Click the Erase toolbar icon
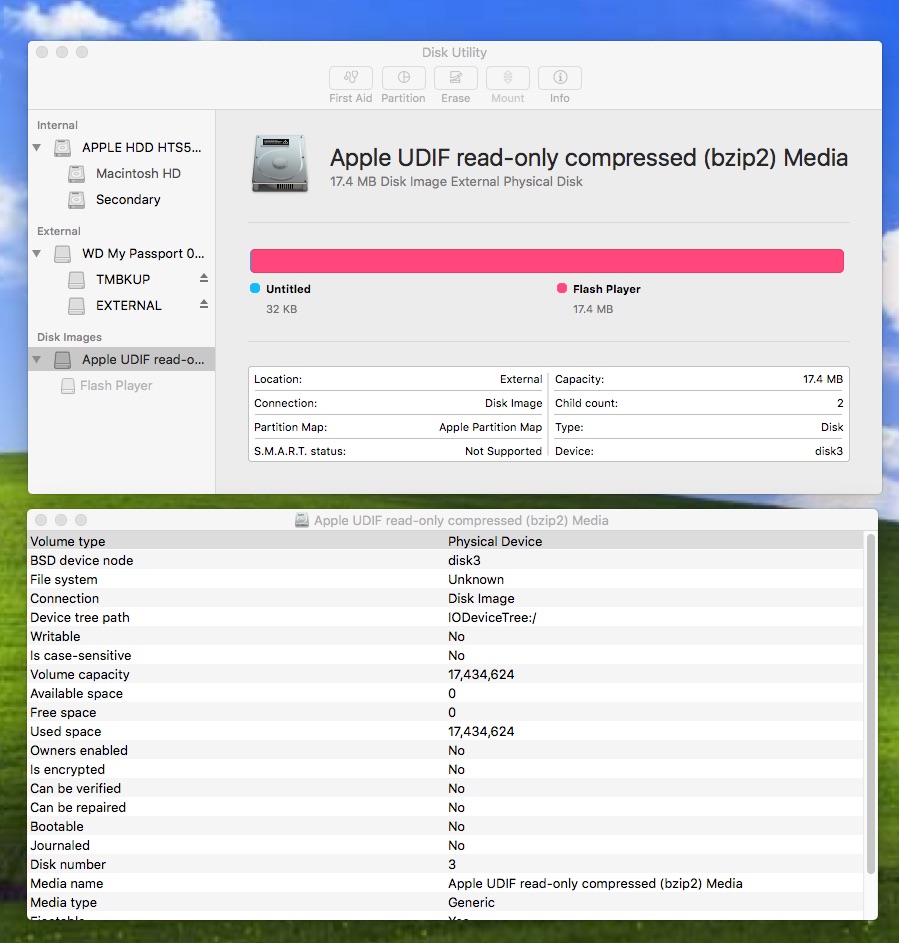 coord(456,78)
